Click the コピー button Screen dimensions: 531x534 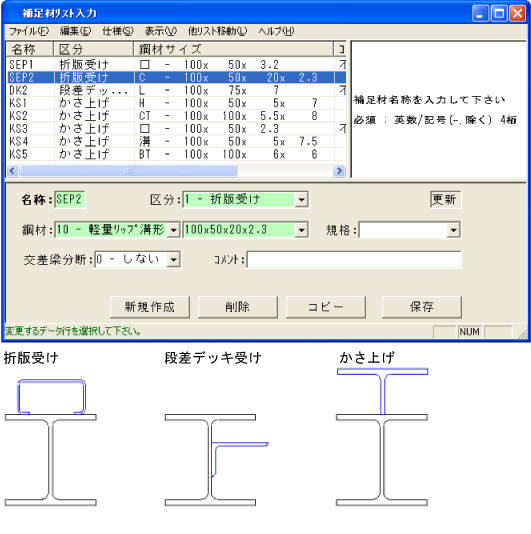326,307
